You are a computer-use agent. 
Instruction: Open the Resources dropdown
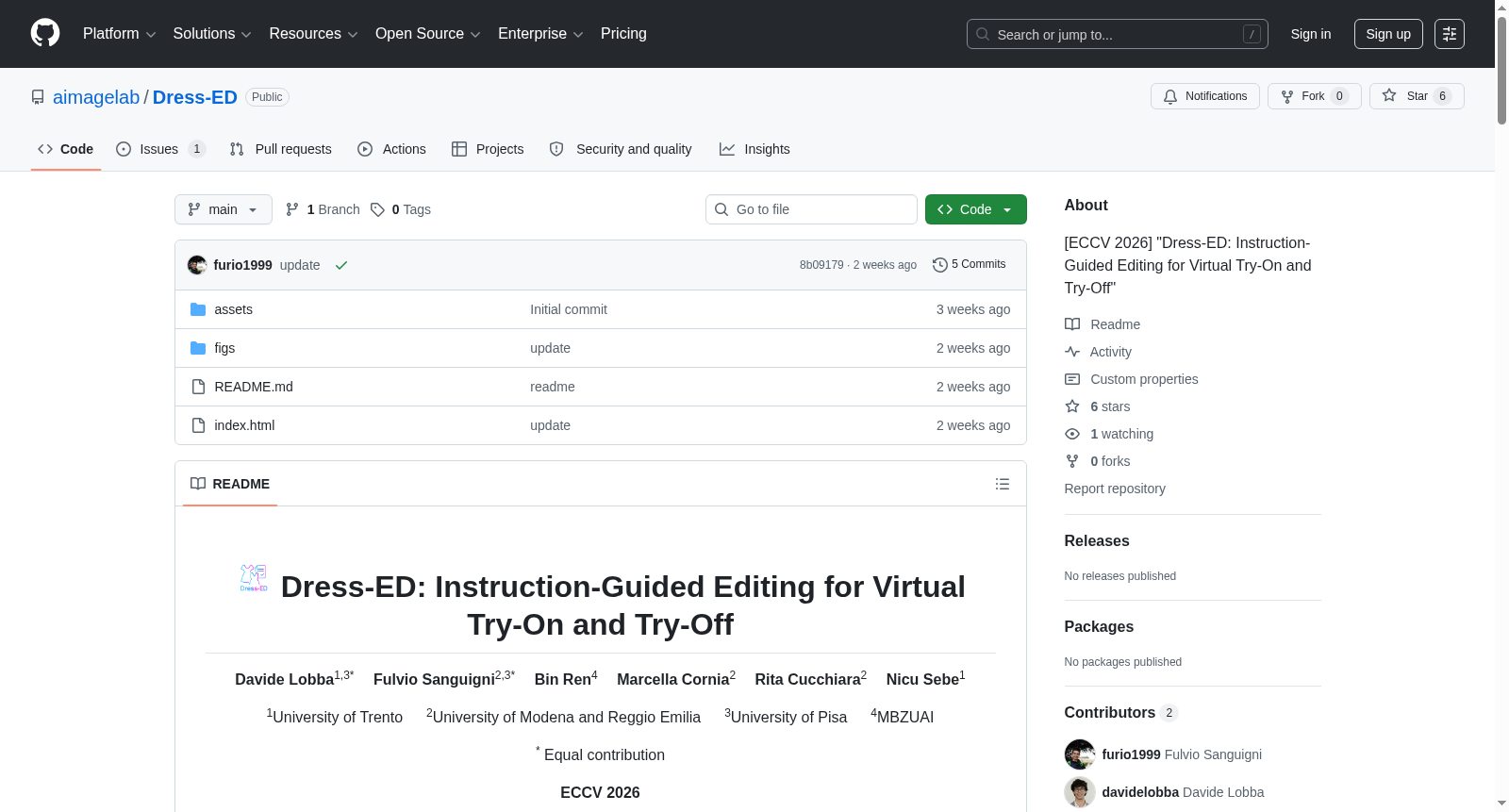[x=313, y=34]
